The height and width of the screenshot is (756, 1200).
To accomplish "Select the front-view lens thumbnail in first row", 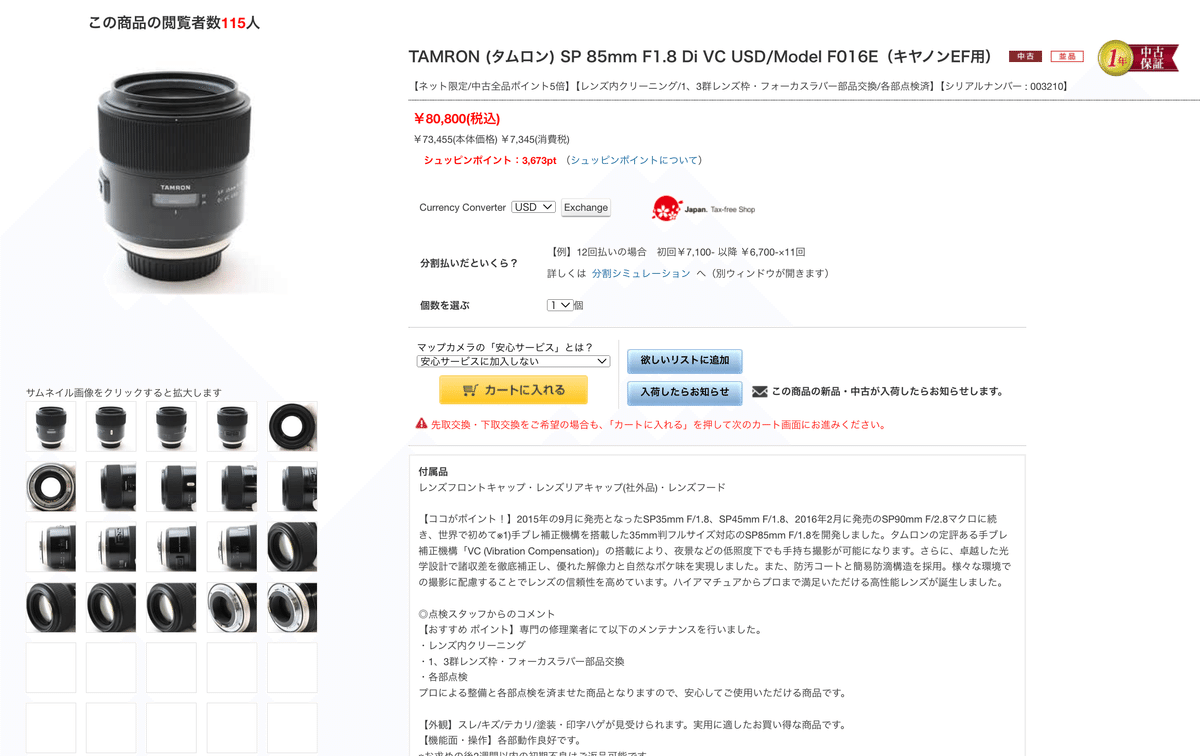I will pos(292,427).
